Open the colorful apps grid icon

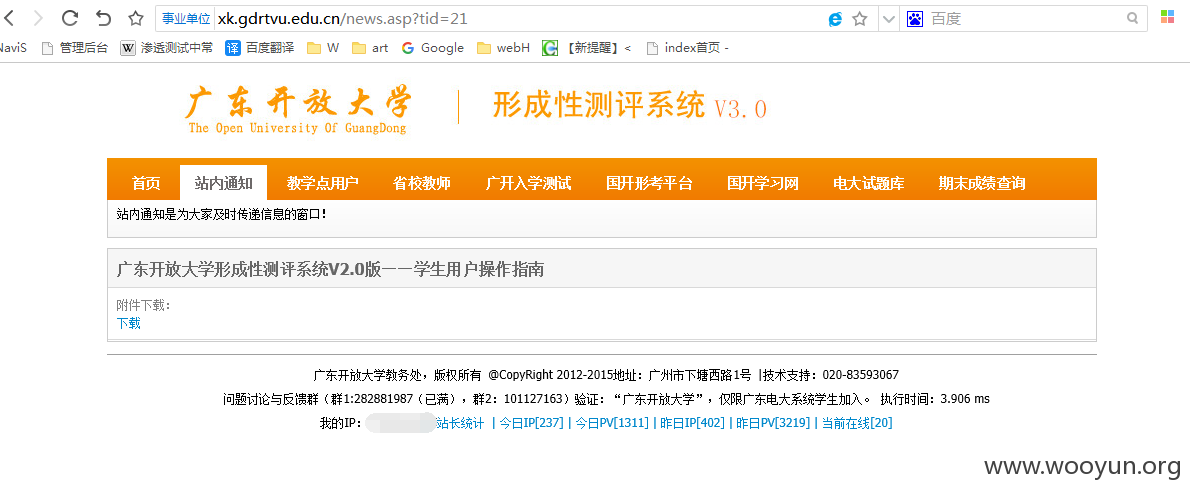click(x=1167, y=17)
